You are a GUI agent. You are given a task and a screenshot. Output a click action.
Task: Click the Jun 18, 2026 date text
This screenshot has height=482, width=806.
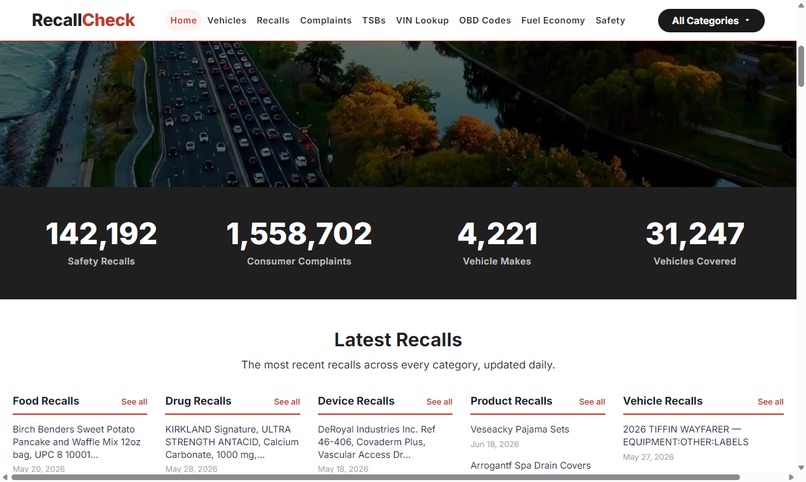coord(494,444)
